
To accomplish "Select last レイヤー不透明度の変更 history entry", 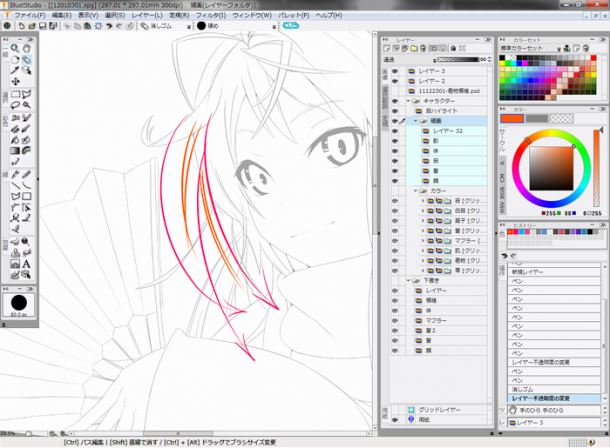I will coord(554,398).
